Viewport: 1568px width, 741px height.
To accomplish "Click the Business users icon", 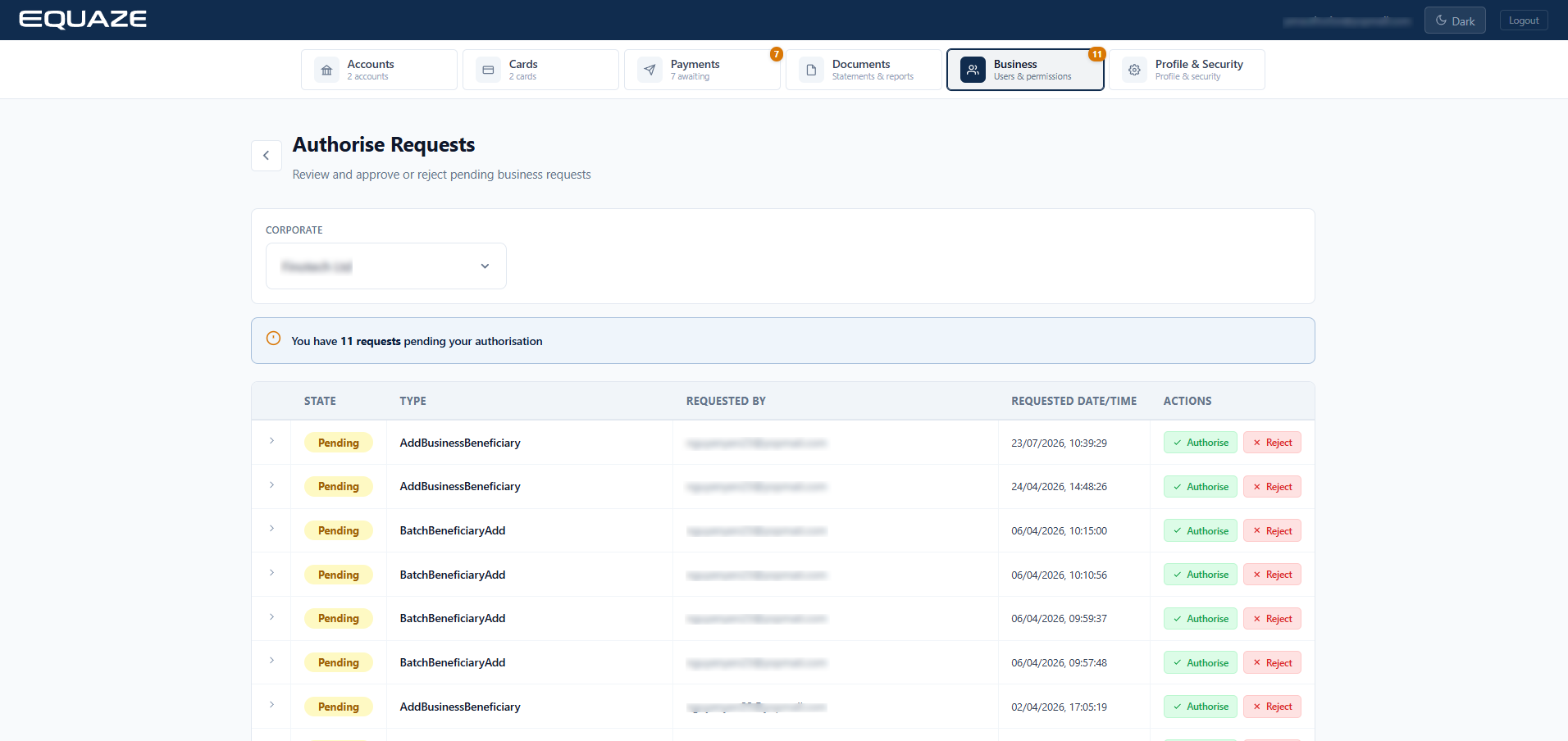I will point(973,70).
